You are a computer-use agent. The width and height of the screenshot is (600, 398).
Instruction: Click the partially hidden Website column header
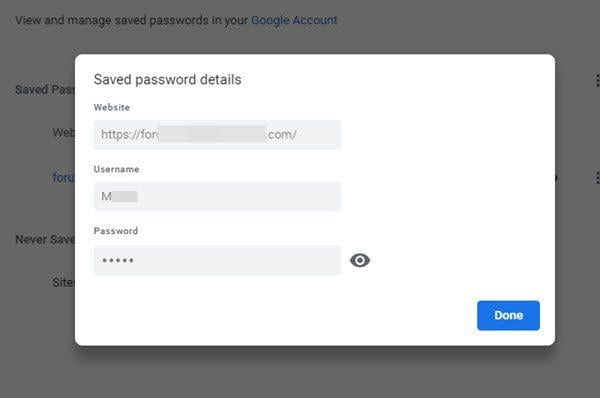[64, 133]
